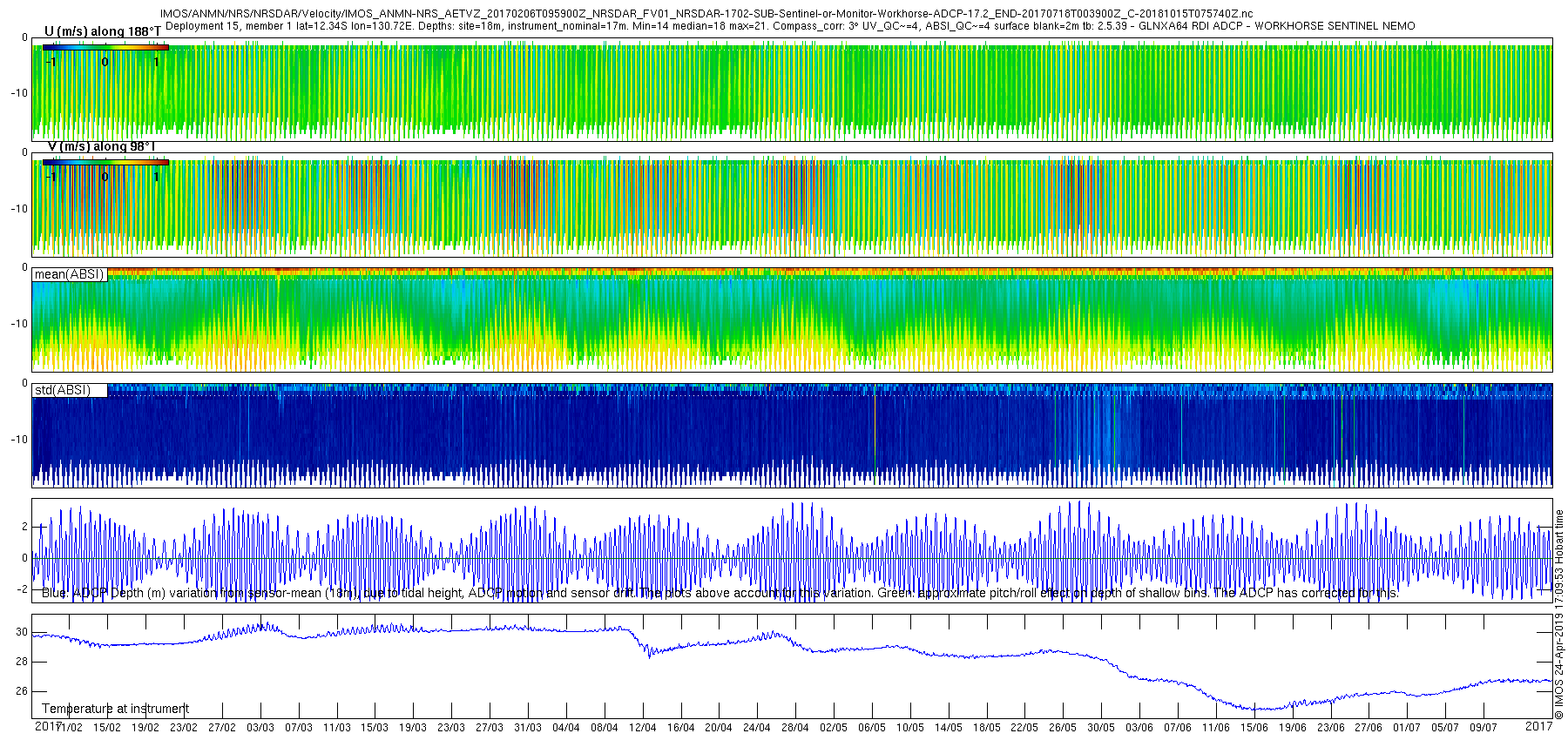The height and width of the screenshot is (740, 1568).
Task: Click the '23/06' date tick label
Action: point(1331,728)
